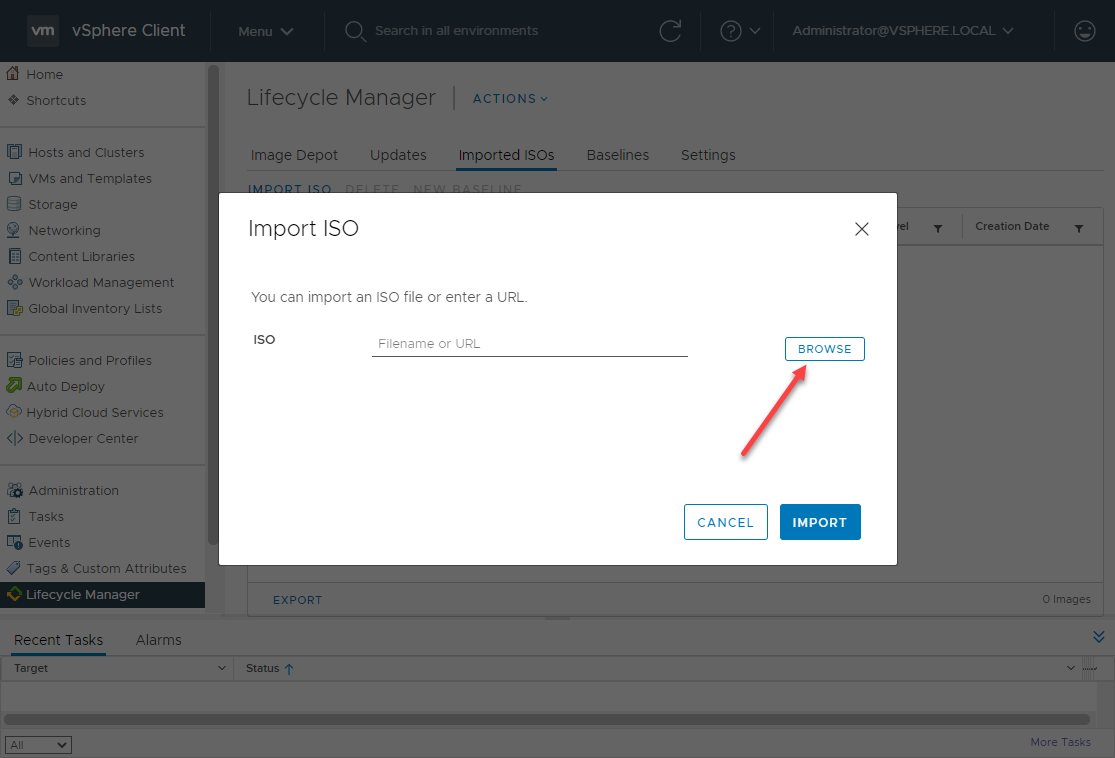
Task: Open Content Libraries in sidebar
Action: click(x=82, y=257)
